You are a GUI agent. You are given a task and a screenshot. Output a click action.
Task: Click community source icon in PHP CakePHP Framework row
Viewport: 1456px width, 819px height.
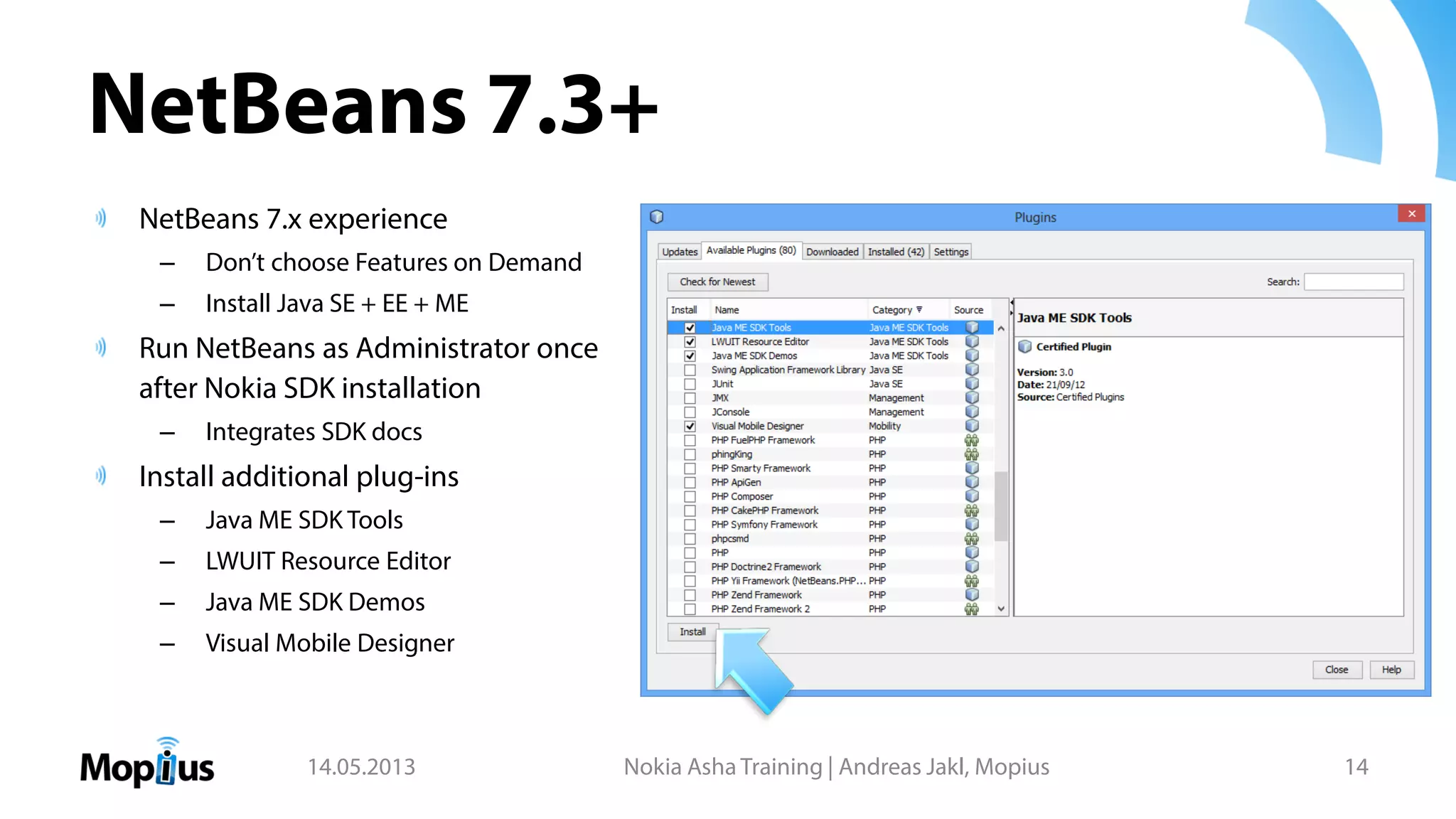pyautogui.click(x=972, y=510)
